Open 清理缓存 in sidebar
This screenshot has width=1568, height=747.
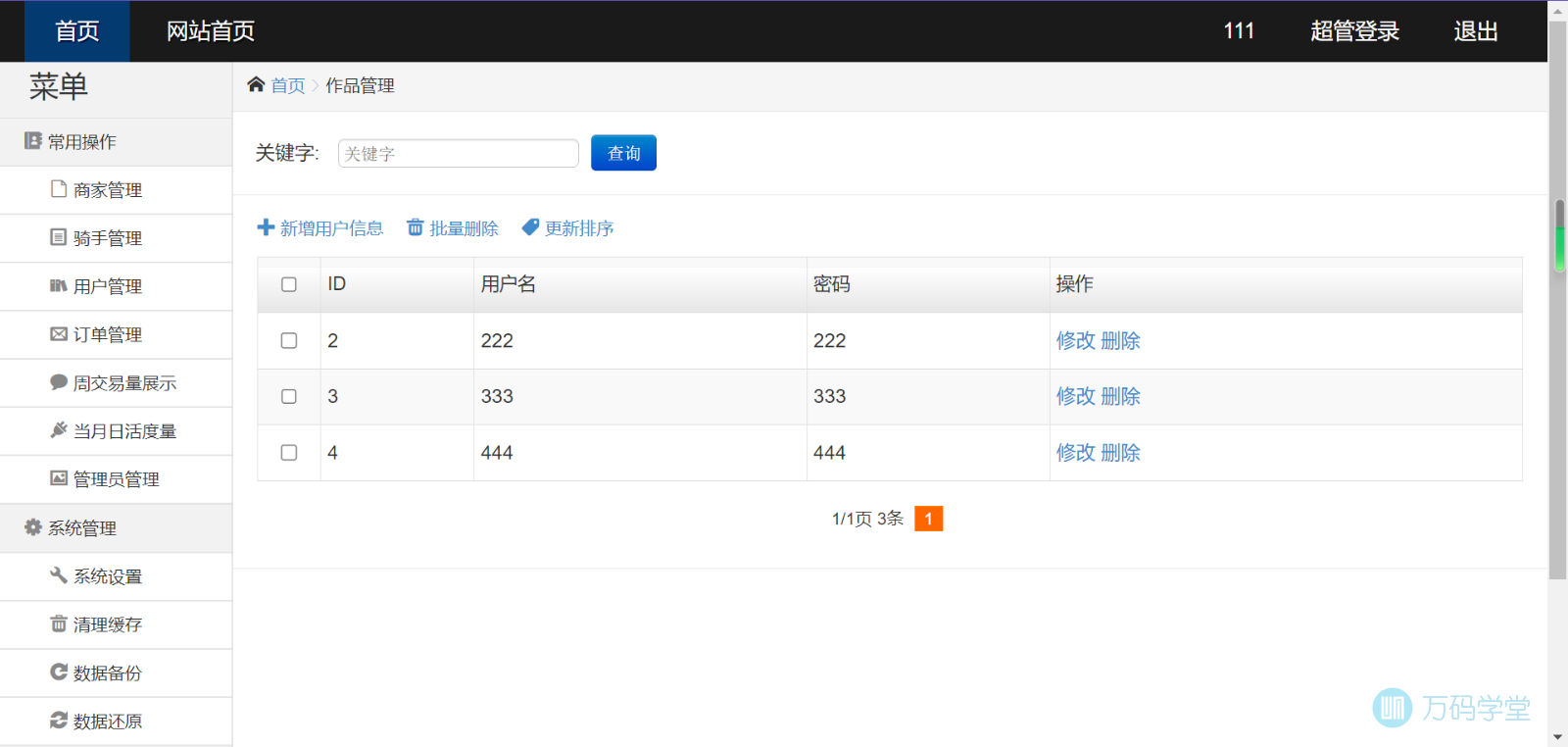(x=116, y=624)
